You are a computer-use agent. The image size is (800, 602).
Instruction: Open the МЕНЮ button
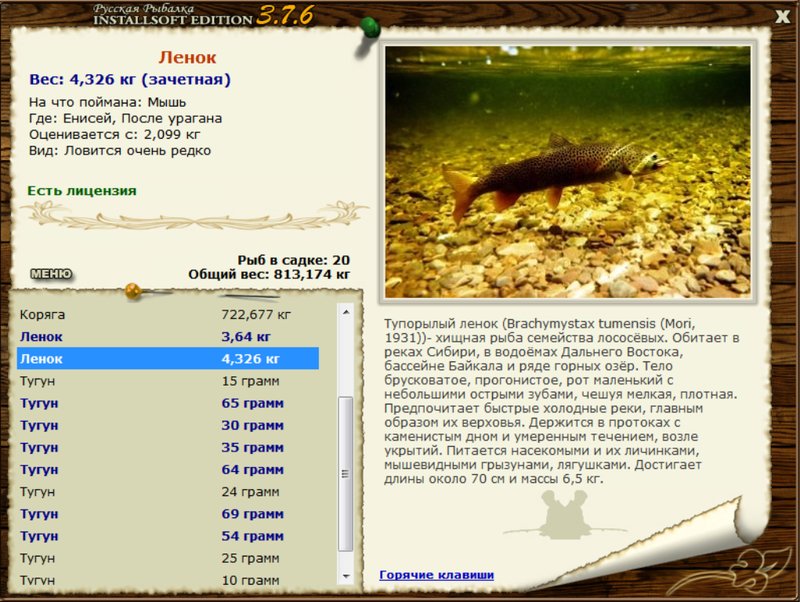coord(52,274)
